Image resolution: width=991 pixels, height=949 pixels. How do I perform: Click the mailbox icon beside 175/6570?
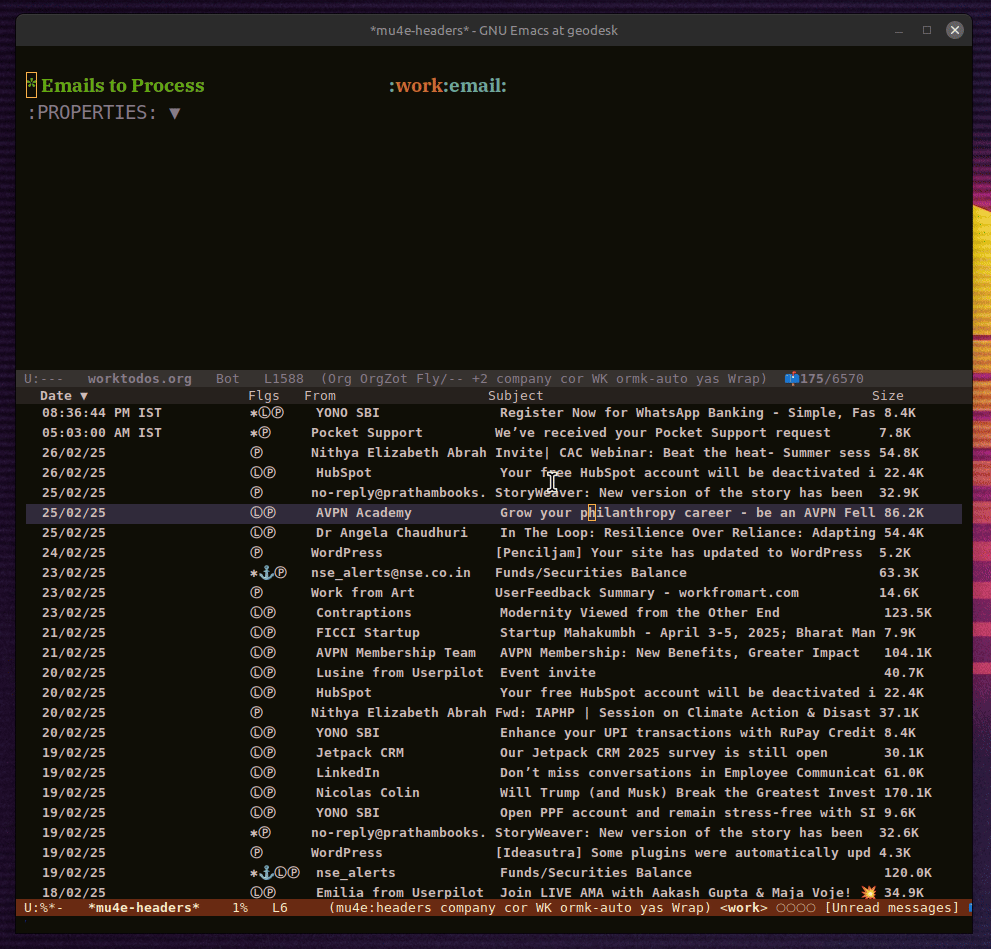click(791, 378)
